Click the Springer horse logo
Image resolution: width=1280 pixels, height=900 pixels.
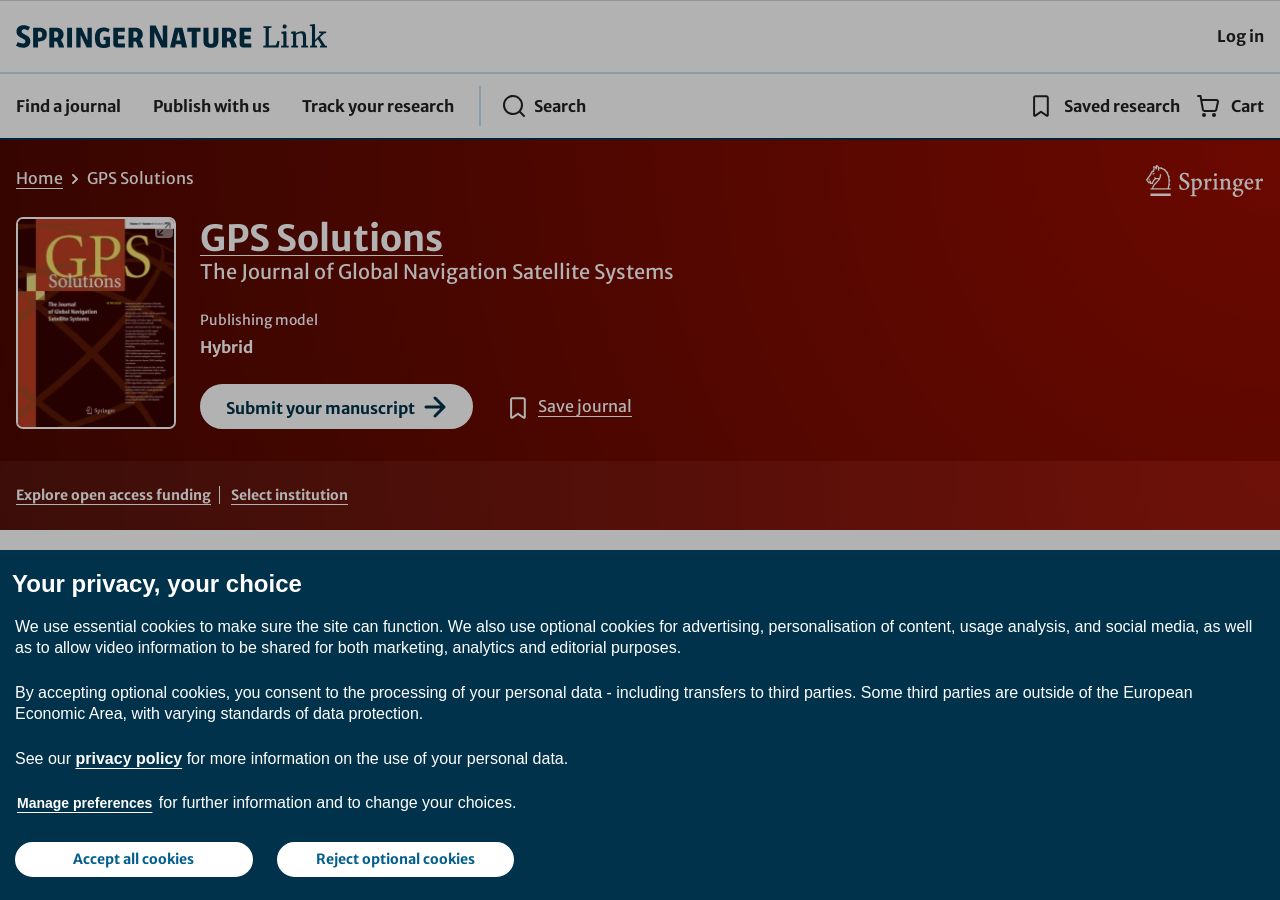click(x=1204, y=181)
